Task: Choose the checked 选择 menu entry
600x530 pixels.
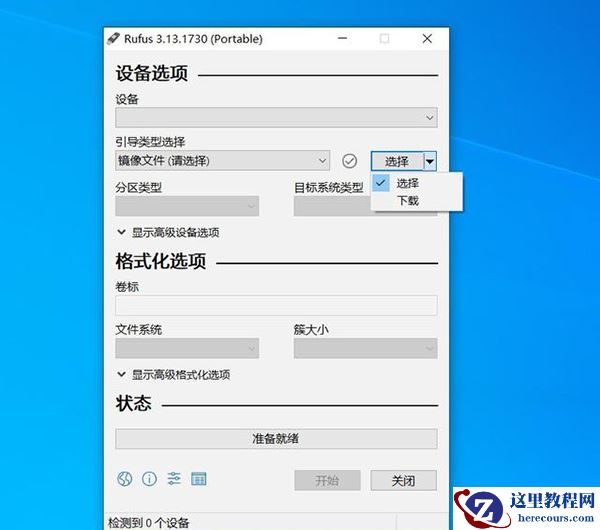Action: (416, 183)
